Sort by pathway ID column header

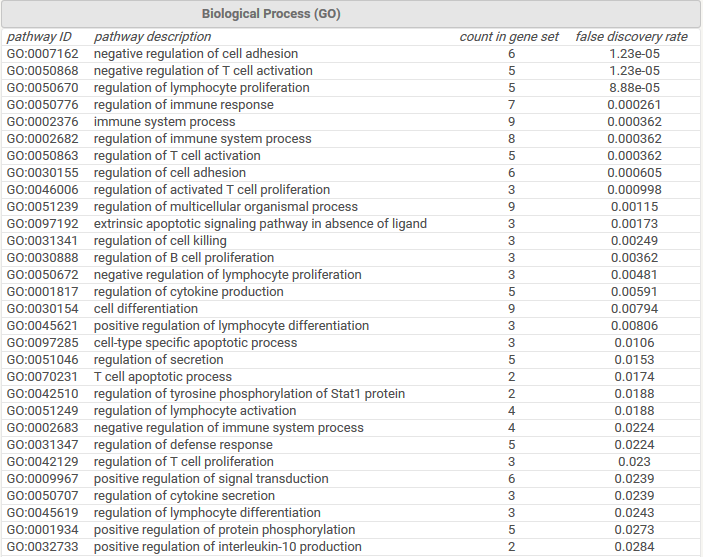pyautogui.click(x=39, y=37)
